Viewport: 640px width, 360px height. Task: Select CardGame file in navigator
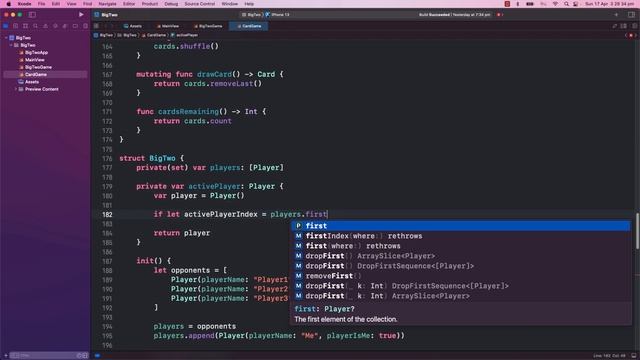coord(45,74)
